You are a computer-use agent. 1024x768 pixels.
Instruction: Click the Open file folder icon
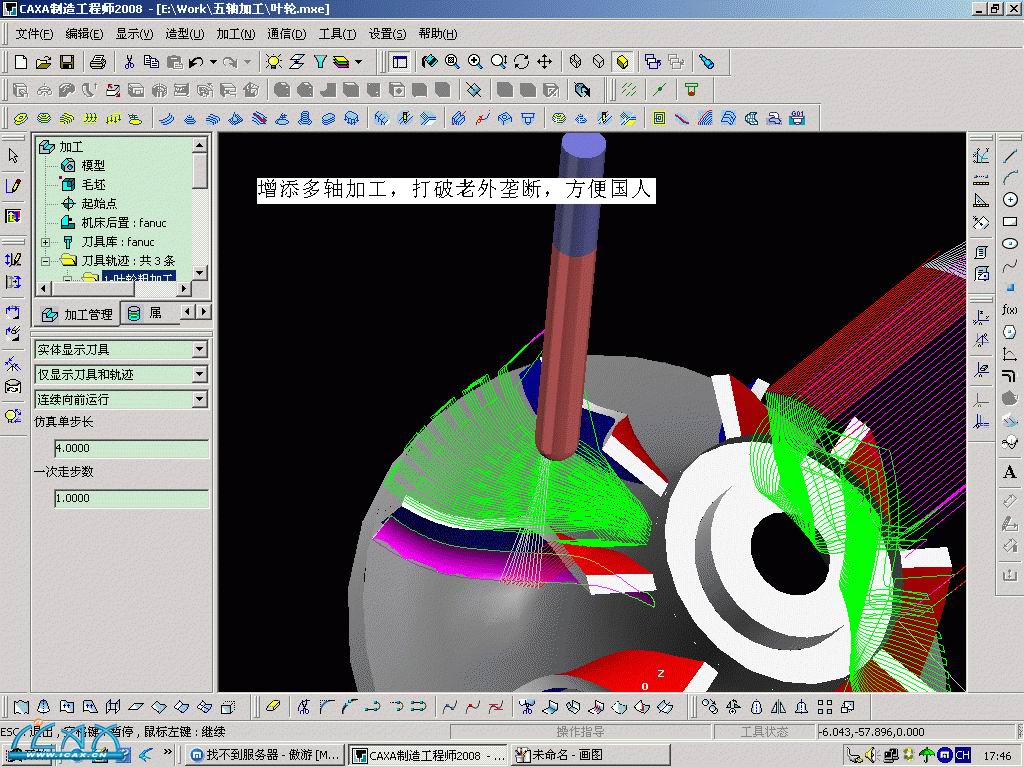(x=43, y=62)
